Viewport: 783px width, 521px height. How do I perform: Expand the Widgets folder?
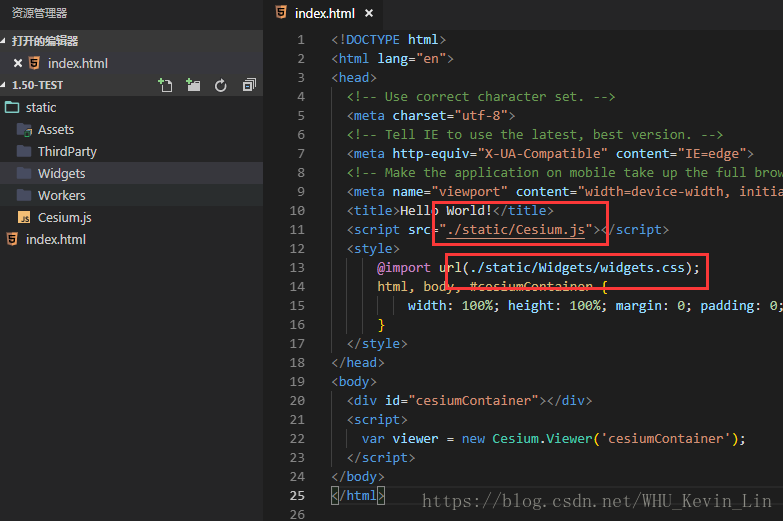click(x=61, y=173)
